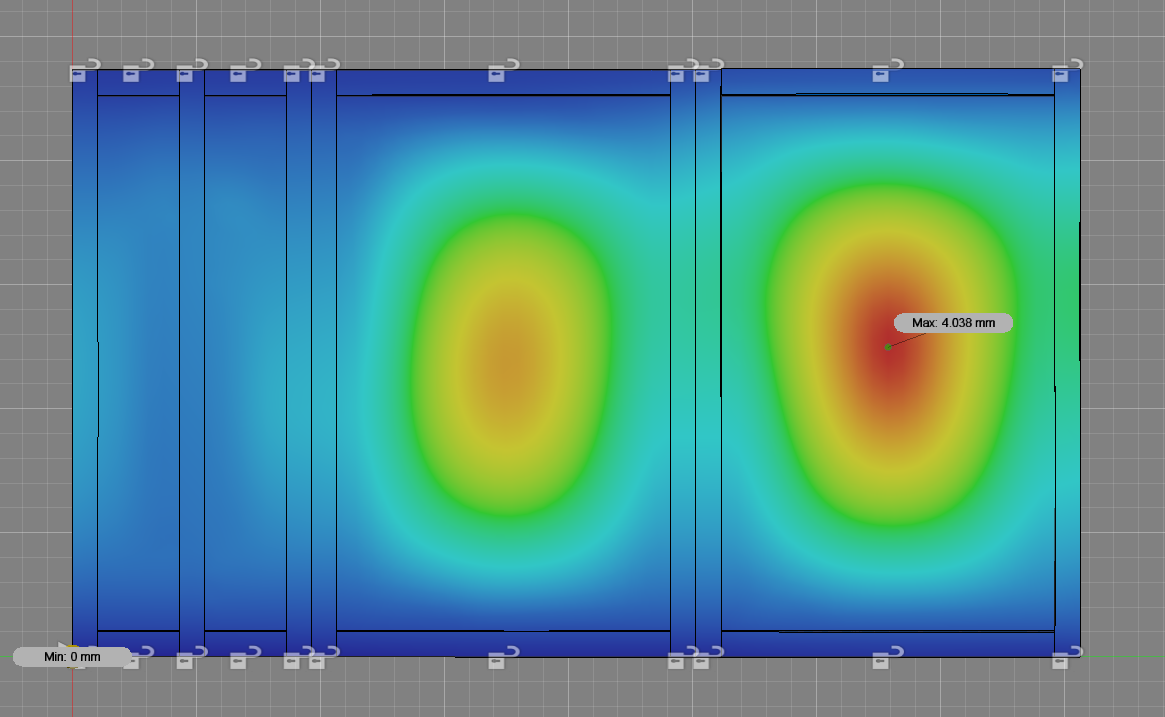Select the far-right vertical edge frame member
This screenshot has width=1165, height=717.
pyautogui.click(x=1067, y=360)
